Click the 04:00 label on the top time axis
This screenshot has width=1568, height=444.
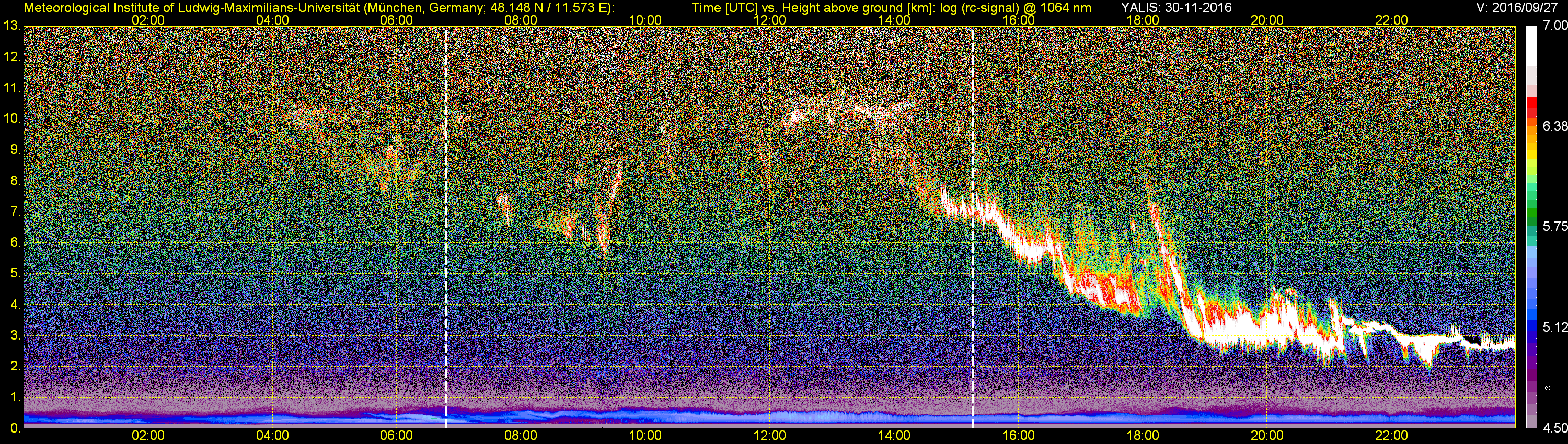point(272,20)
